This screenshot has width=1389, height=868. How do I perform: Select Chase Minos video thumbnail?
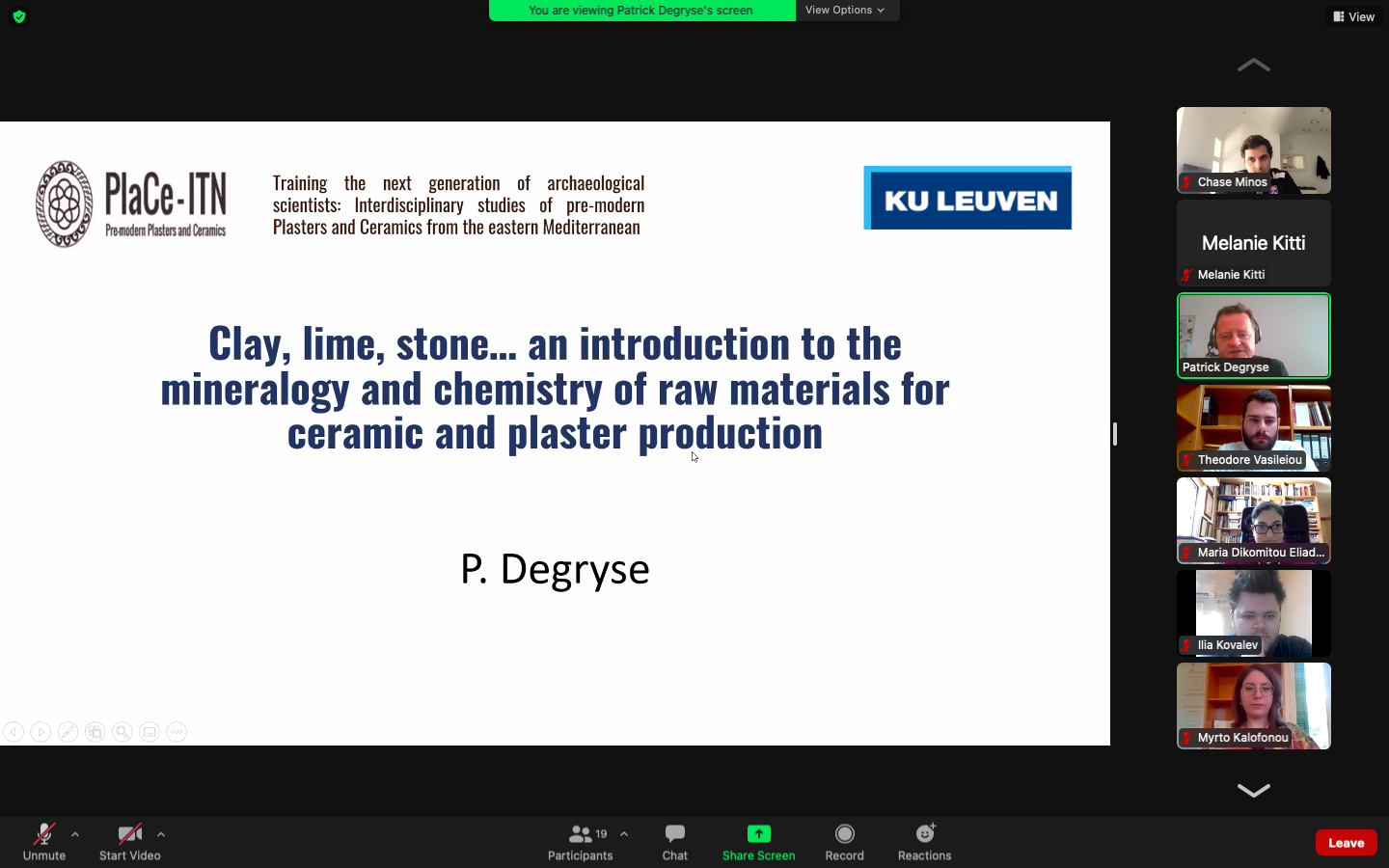click(1254, 150)
